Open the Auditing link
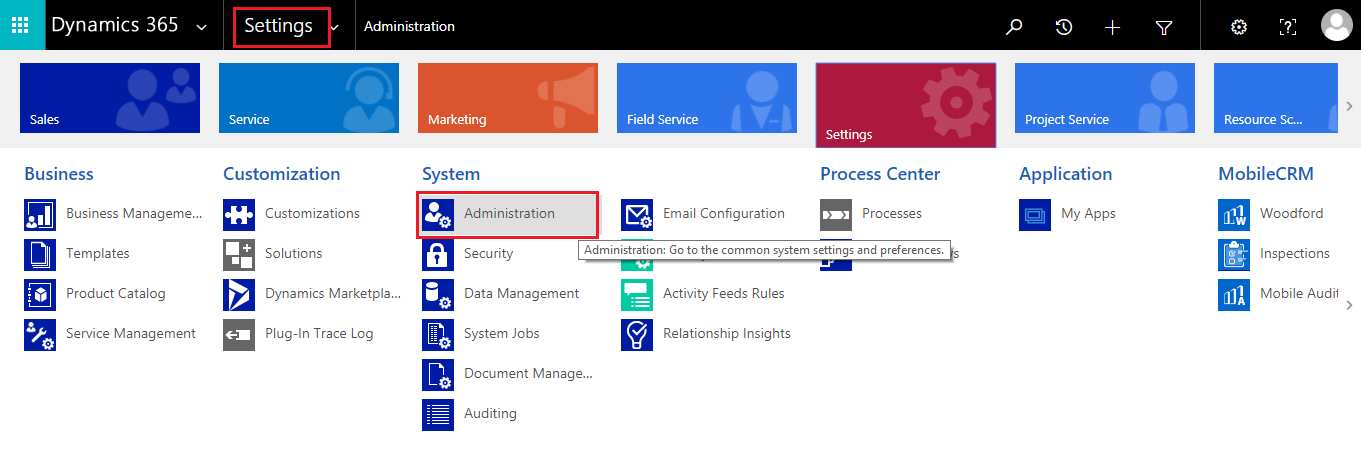The image size is (1361, 457). (490, 414)
